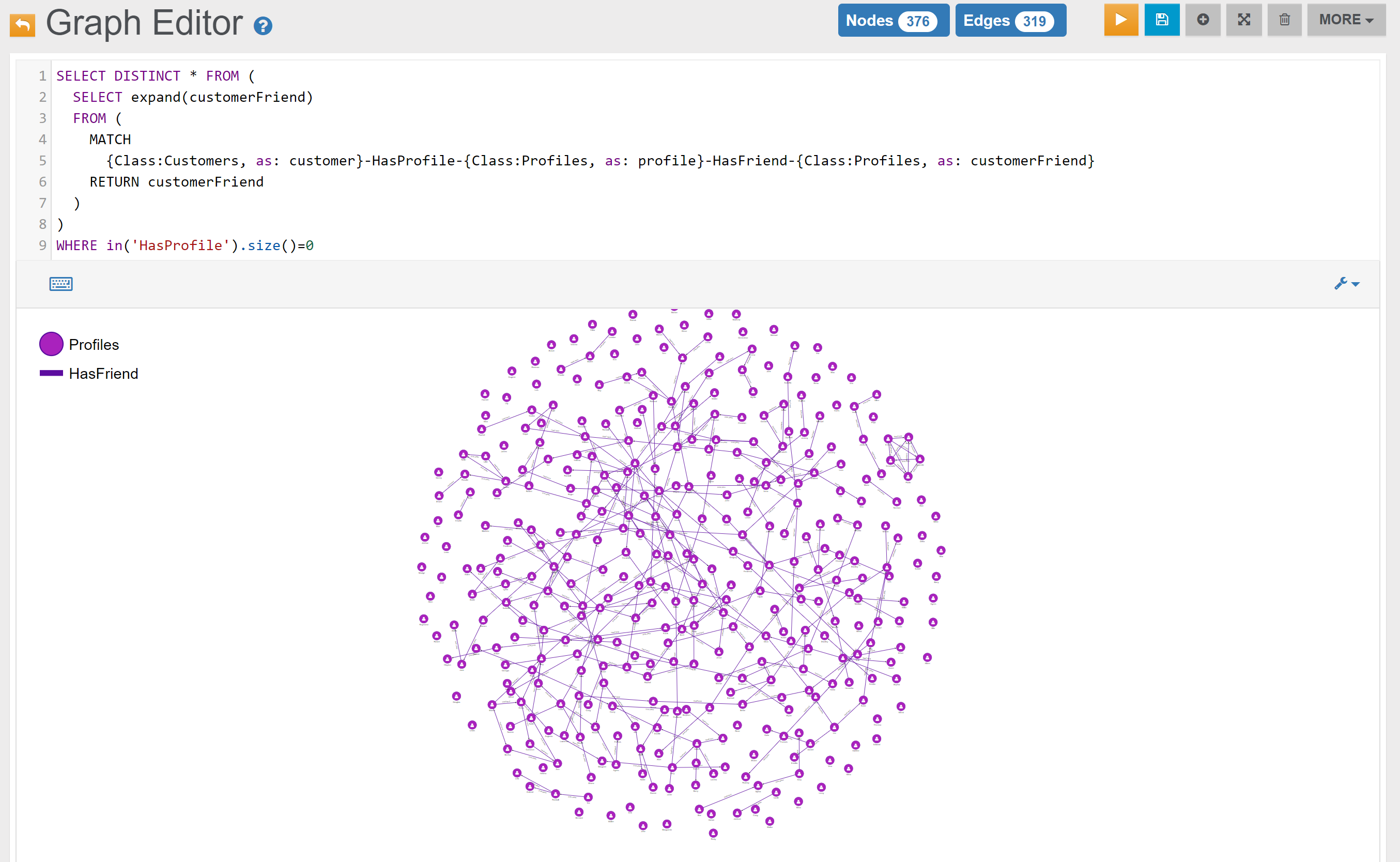Select the HasFriend legend label
1400x862 pixels.
(104, 374)
